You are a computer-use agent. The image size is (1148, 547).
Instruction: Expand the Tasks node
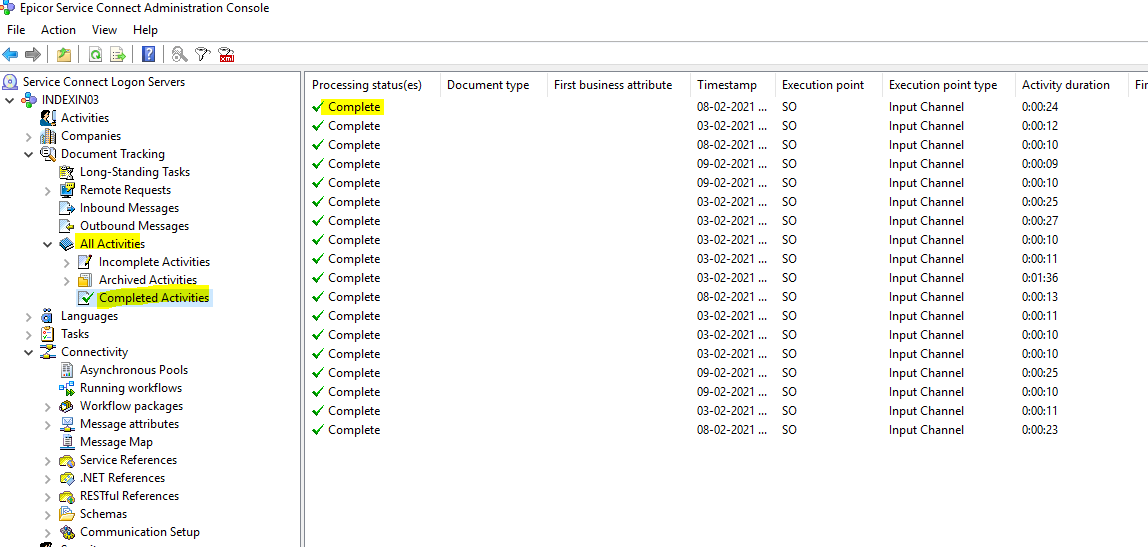[x=29, y=334]
